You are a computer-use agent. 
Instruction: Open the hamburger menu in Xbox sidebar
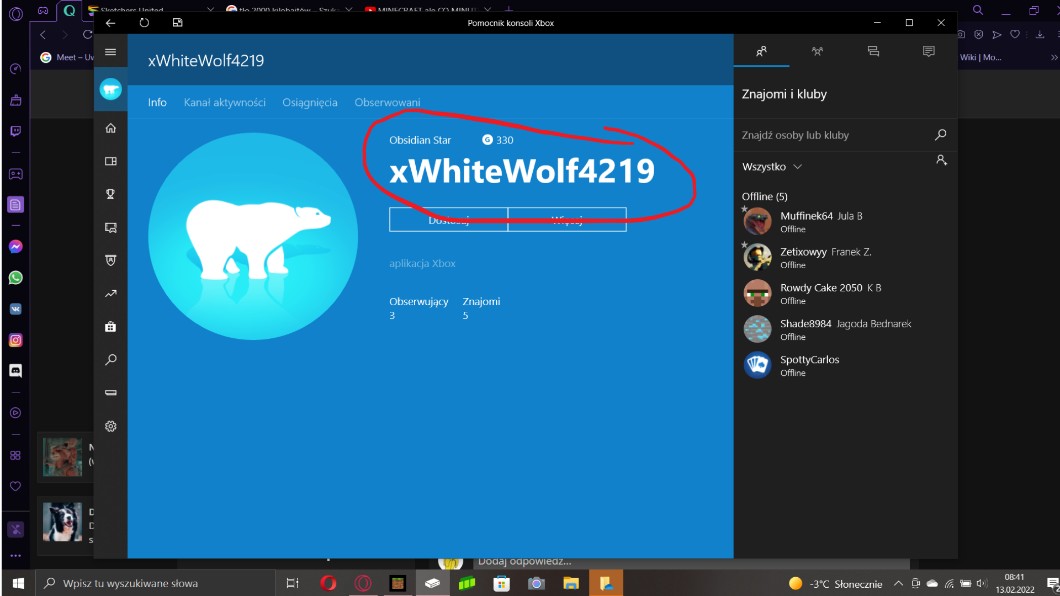pos(110,52)
